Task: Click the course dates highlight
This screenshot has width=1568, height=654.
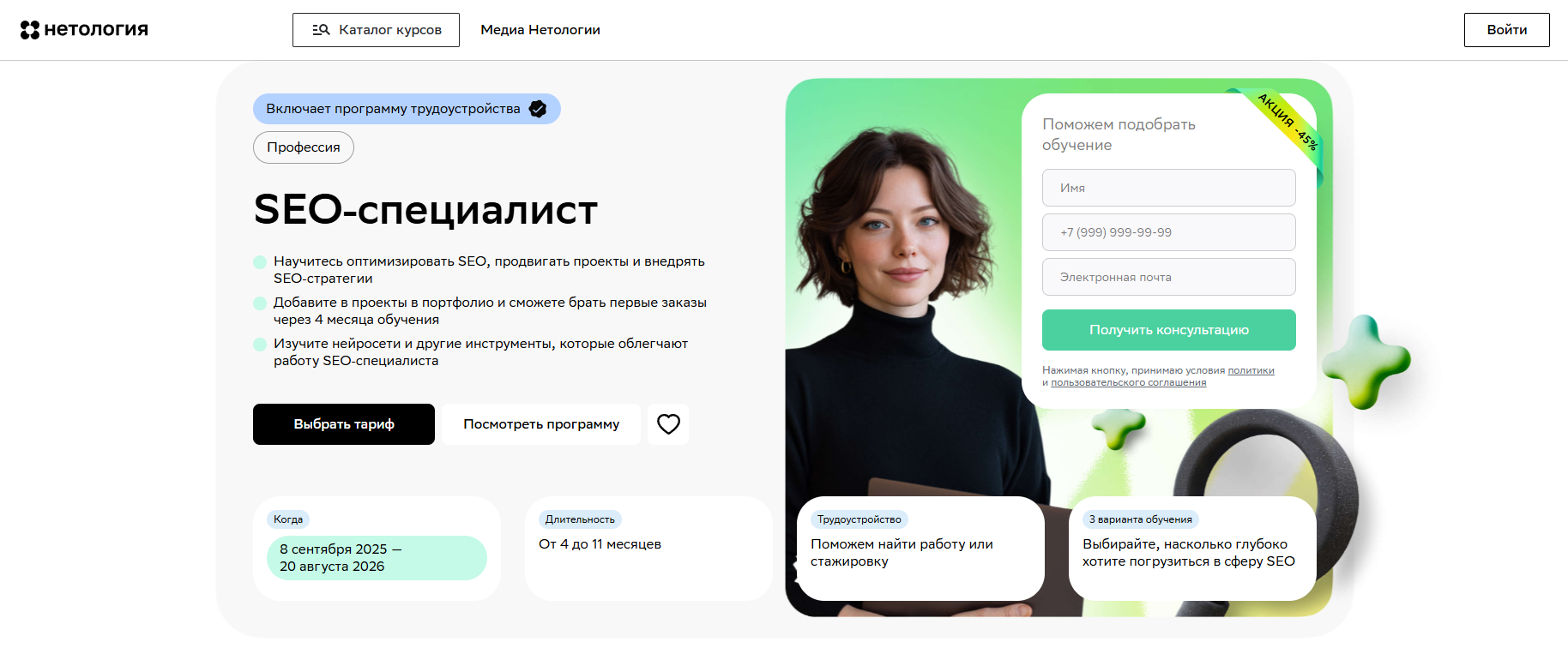Action: (377, 558)
